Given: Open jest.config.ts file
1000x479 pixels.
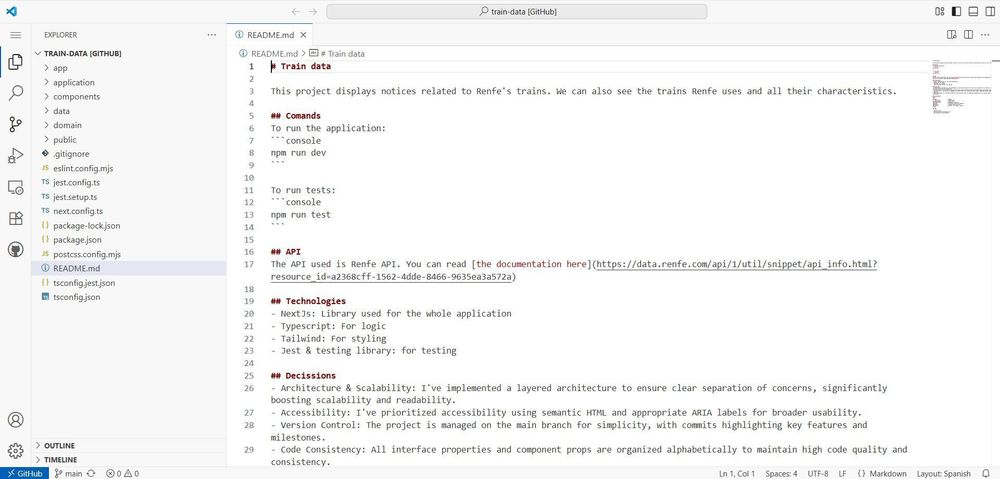Looking at the screenshot, I should point(128,183).
